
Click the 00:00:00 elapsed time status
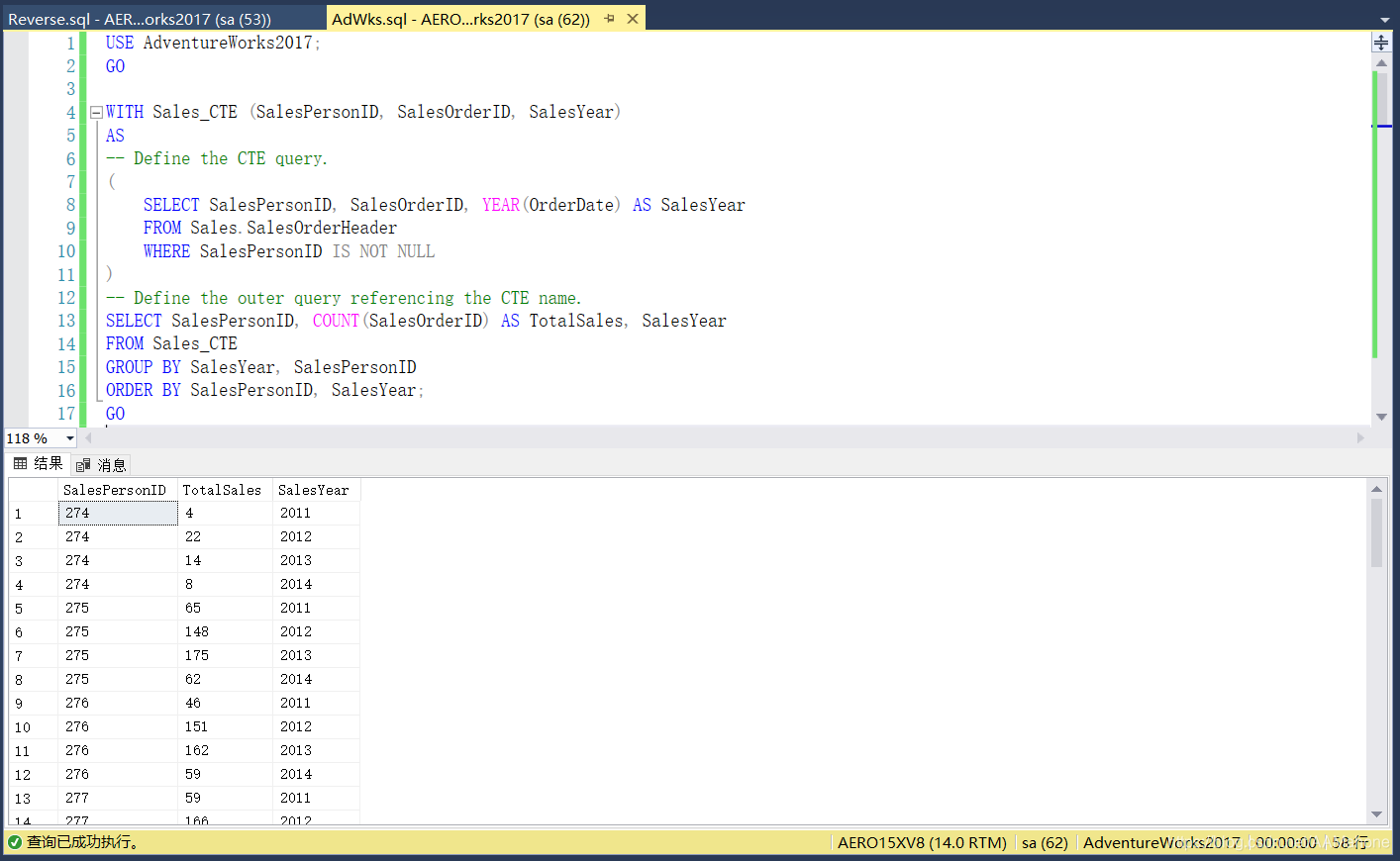[1286, 843]
